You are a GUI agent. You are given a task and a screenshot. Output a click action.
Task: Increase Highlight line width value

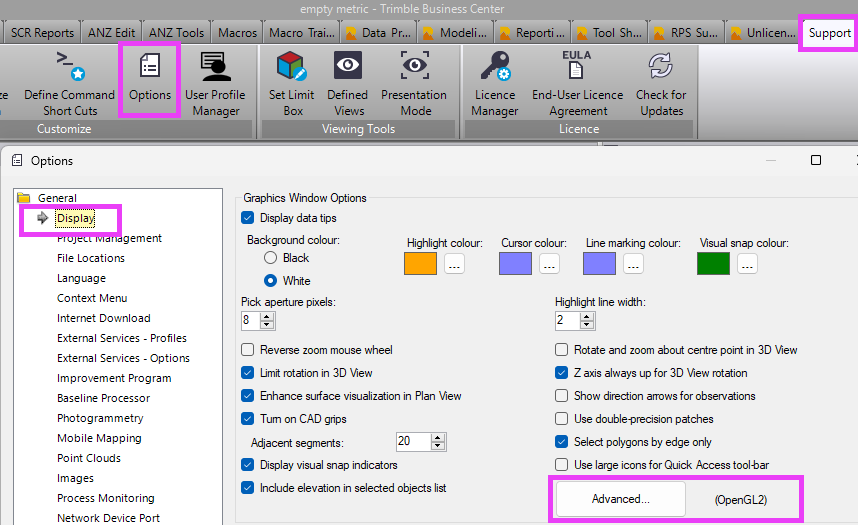[587, 316]
